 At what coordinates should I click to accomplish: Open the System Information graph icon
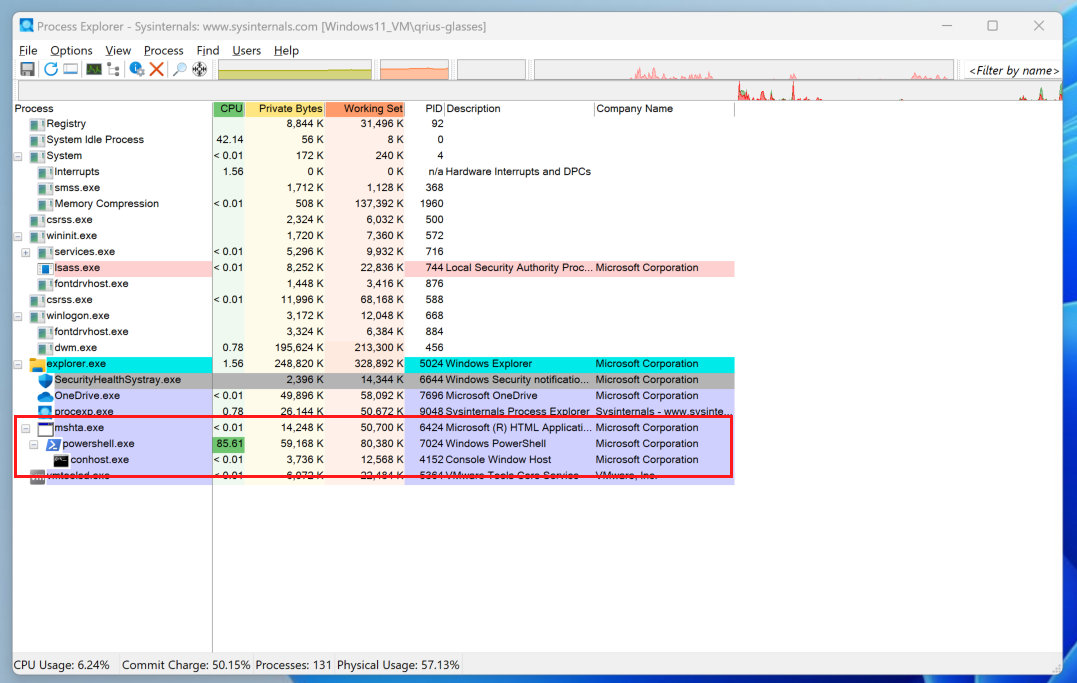tap(93, 69)
